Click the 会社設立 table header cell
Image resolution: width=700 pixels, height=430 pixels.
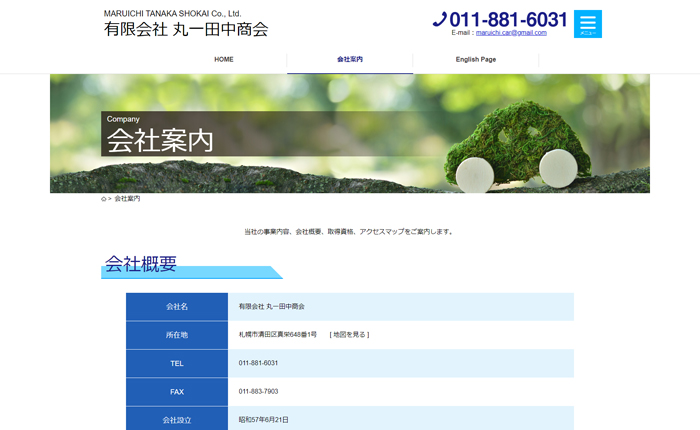[x=177, y=419]
